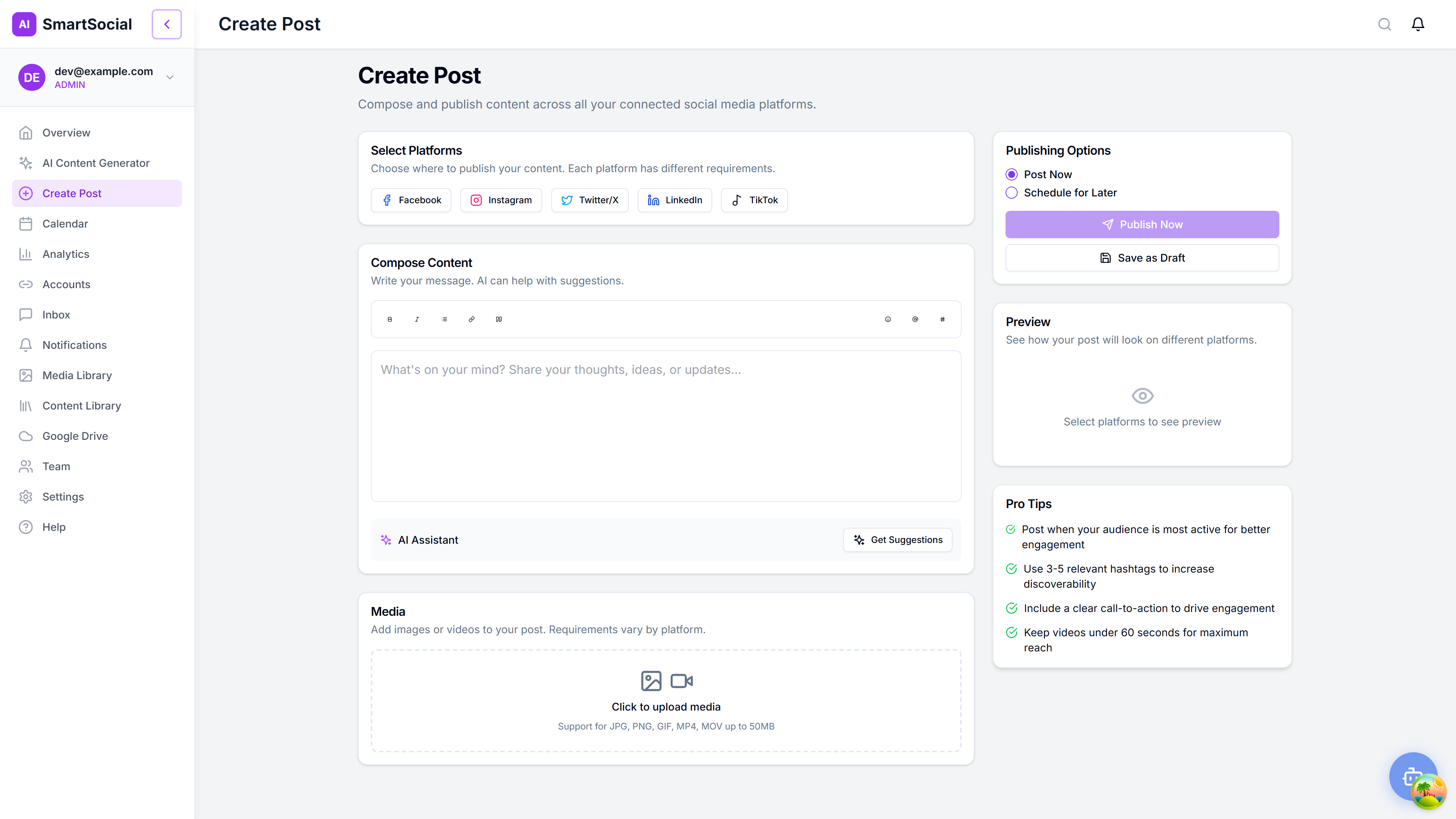Save the post as a draft

click(1142, 258)
